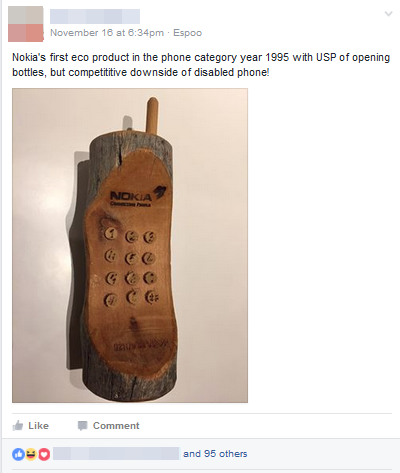Viewport: 400px width, 473px height.
Task: Click the Nokia logo in the photo
Action: point(138,197)
